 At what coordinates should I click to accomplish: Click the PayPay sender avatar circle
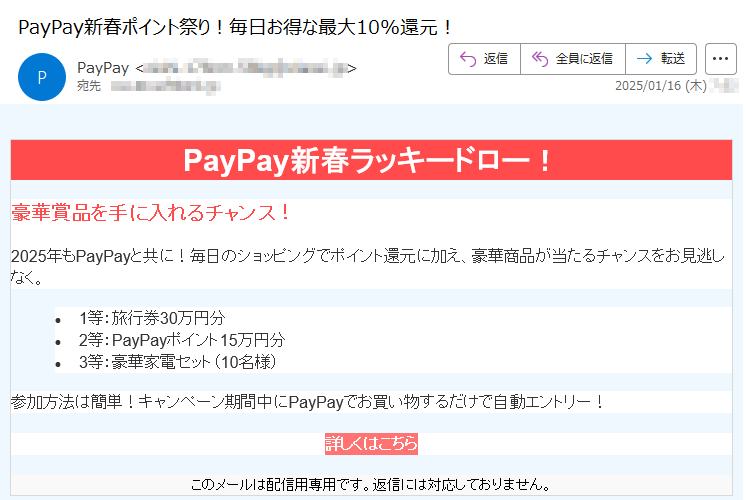coord(42,77)
